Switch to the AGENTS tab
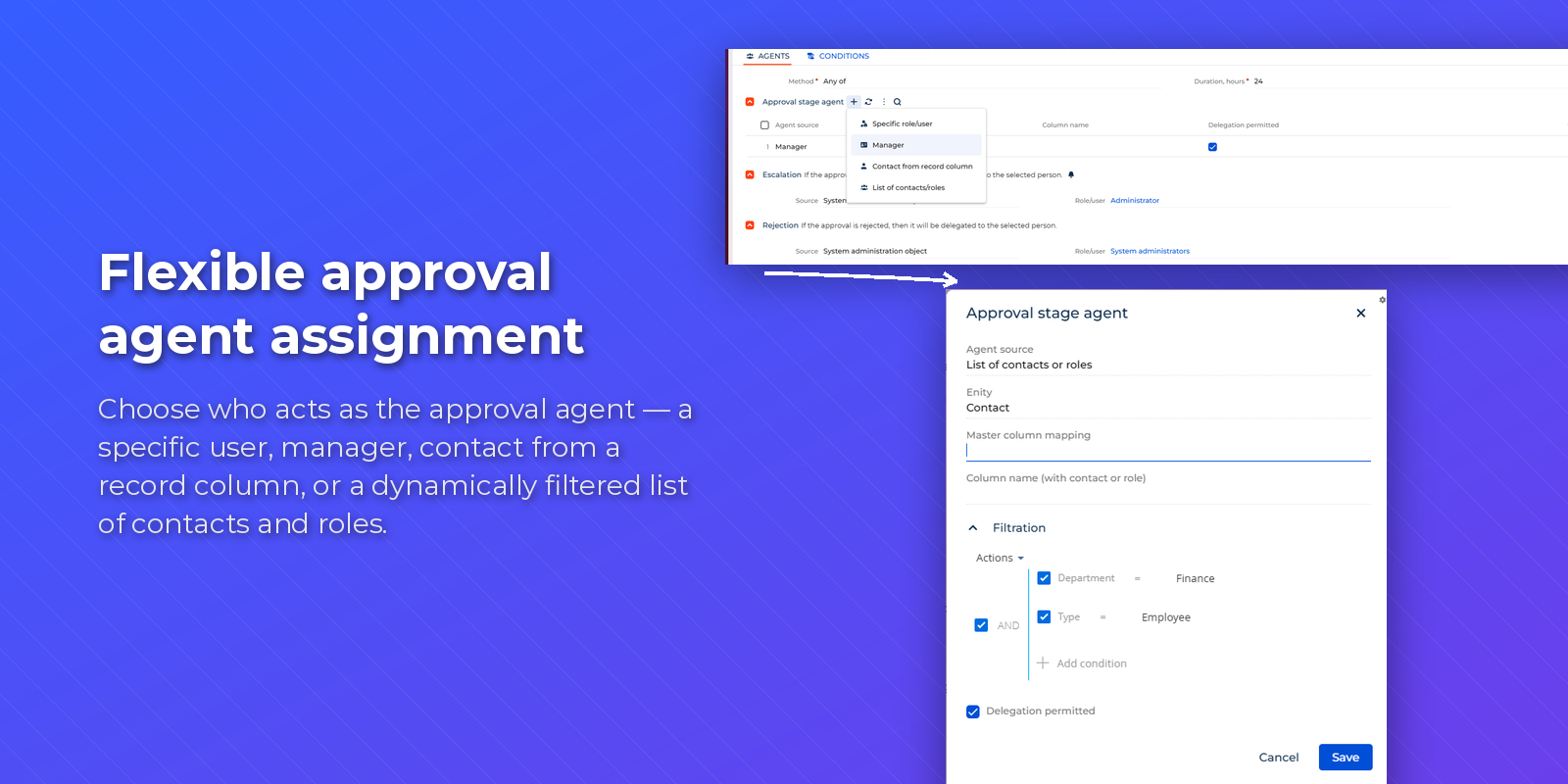Image resolution: width=1568 pixels, height=784 pixels. click(x=767, y=57)
